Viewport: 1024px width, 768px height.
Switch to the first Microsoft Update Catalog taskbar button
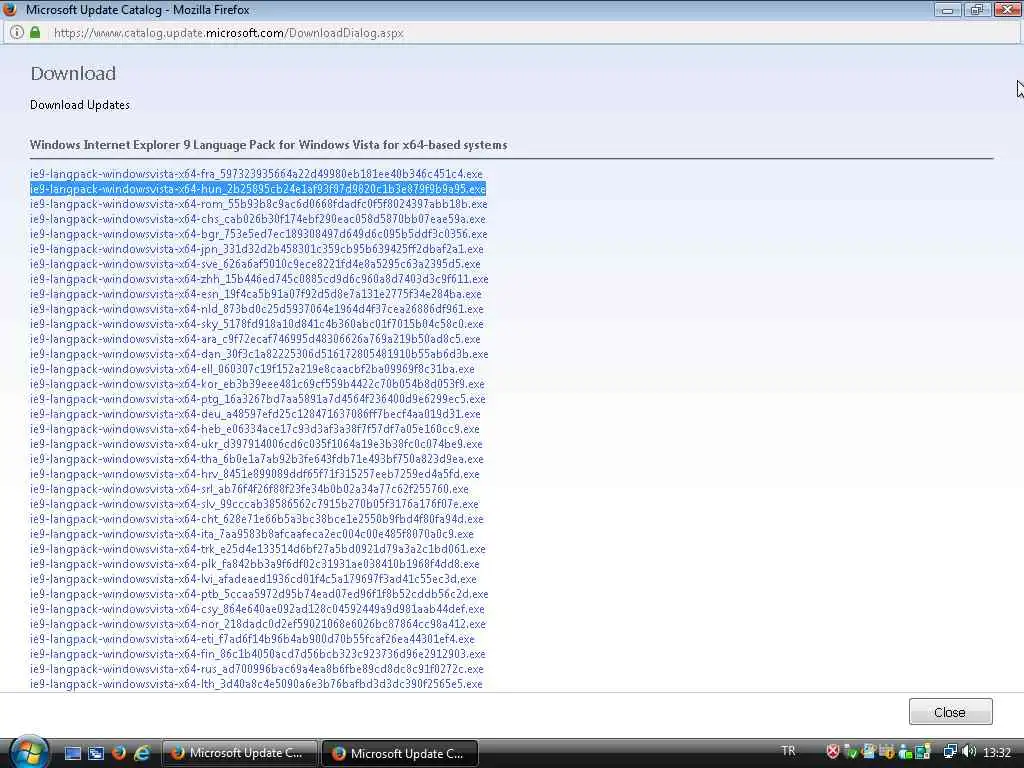pos(239,753)
